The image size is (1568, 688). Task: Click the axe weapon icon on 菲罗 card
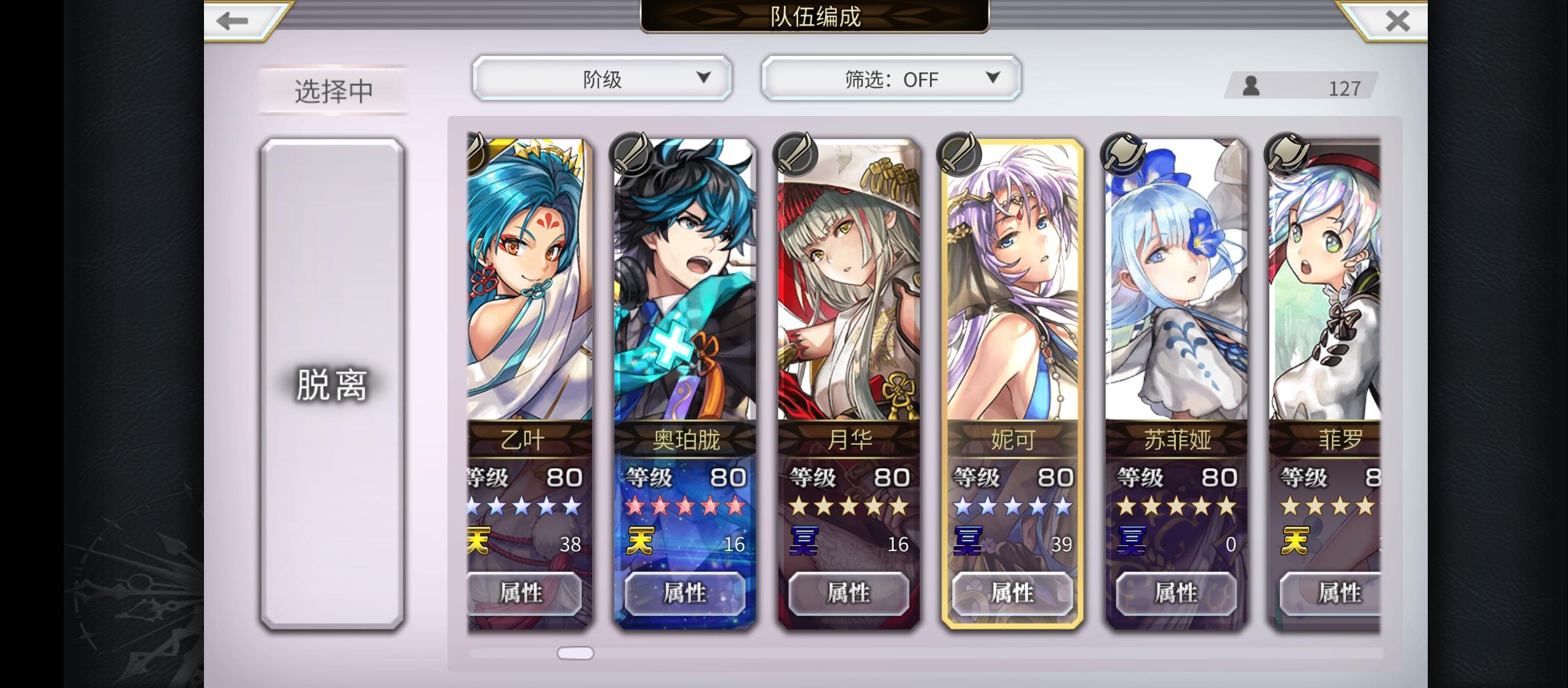[x=1286, y=154]
